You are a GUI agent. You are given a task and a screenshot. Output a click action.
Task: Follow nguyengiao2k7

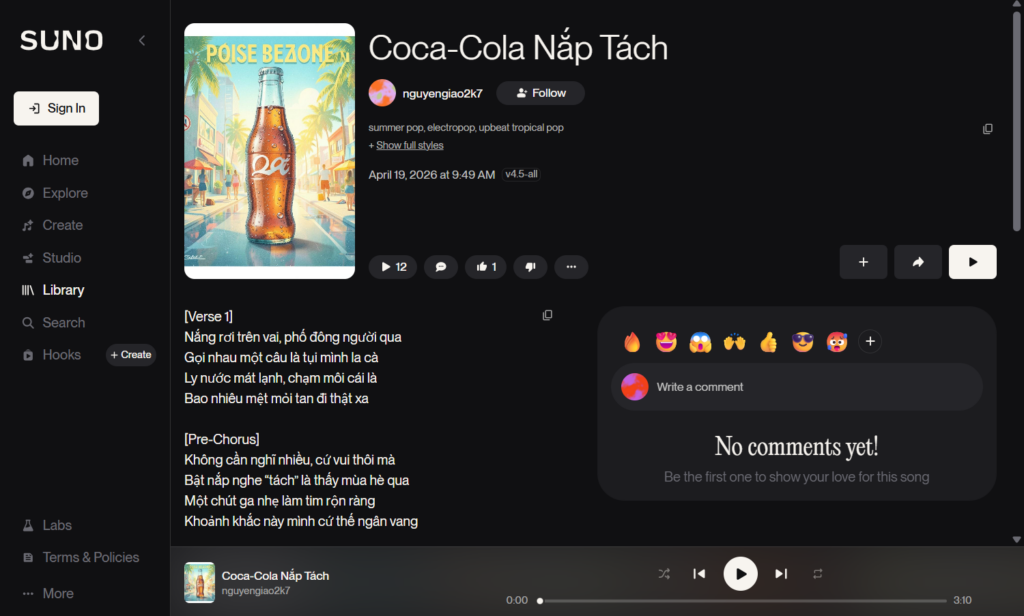(x=541, y=93)
